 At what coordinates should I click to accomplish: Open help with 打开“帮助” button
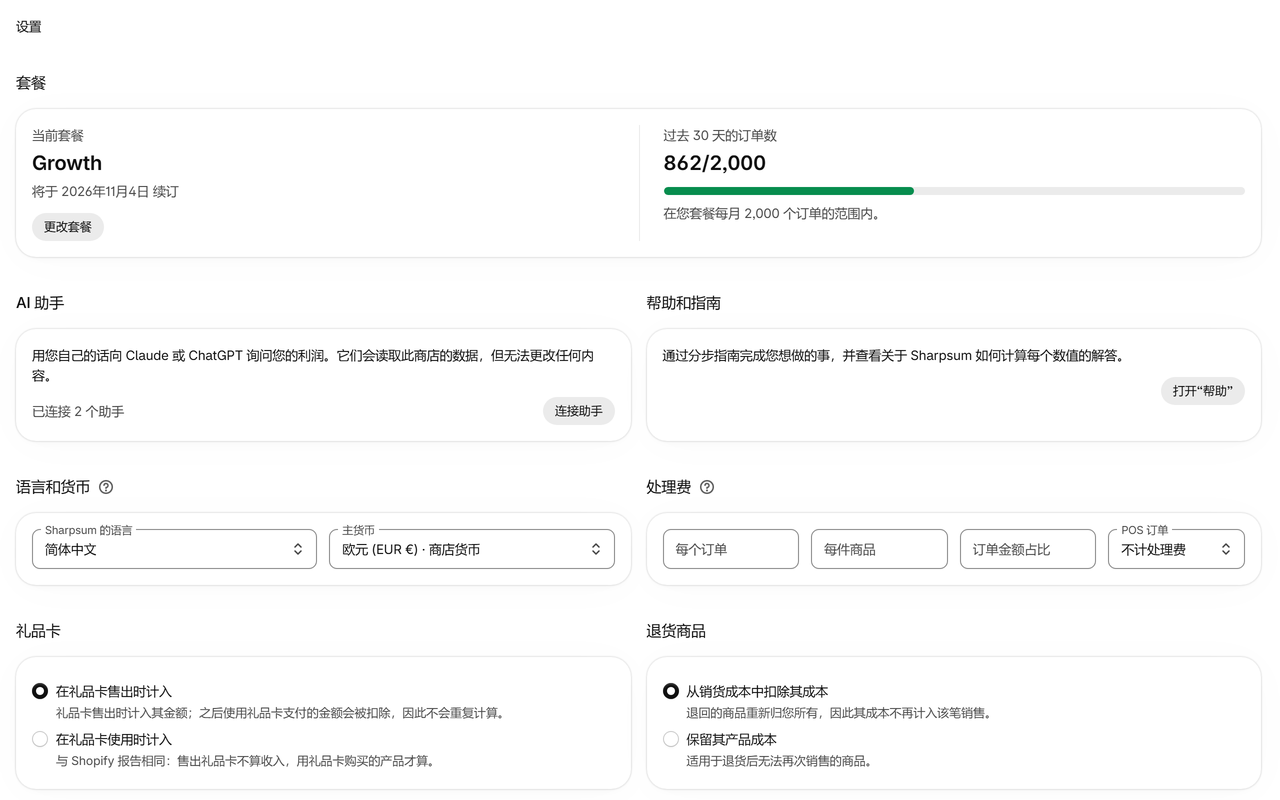tap(1203, 391)
